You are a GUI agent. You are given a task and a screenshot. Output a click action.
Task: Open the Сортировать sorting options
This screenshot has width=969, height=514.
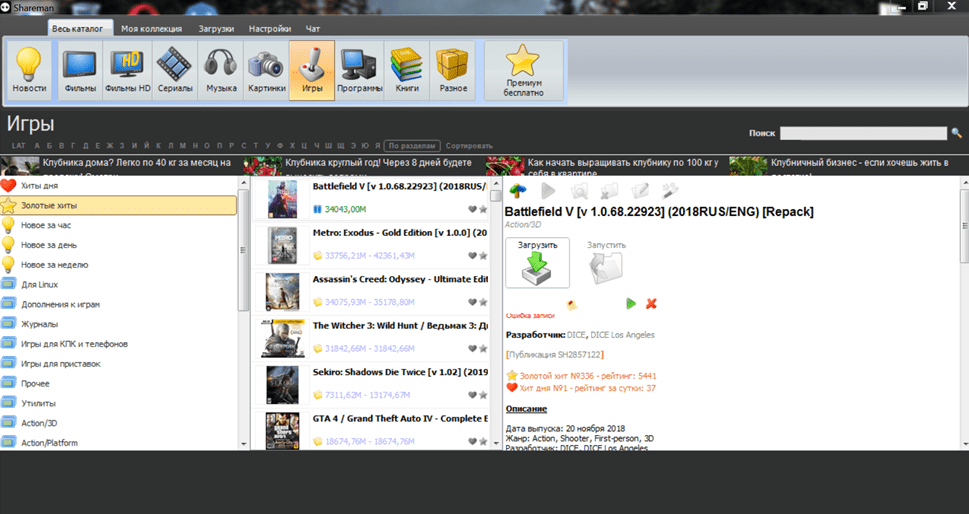(x=469, y=145)
